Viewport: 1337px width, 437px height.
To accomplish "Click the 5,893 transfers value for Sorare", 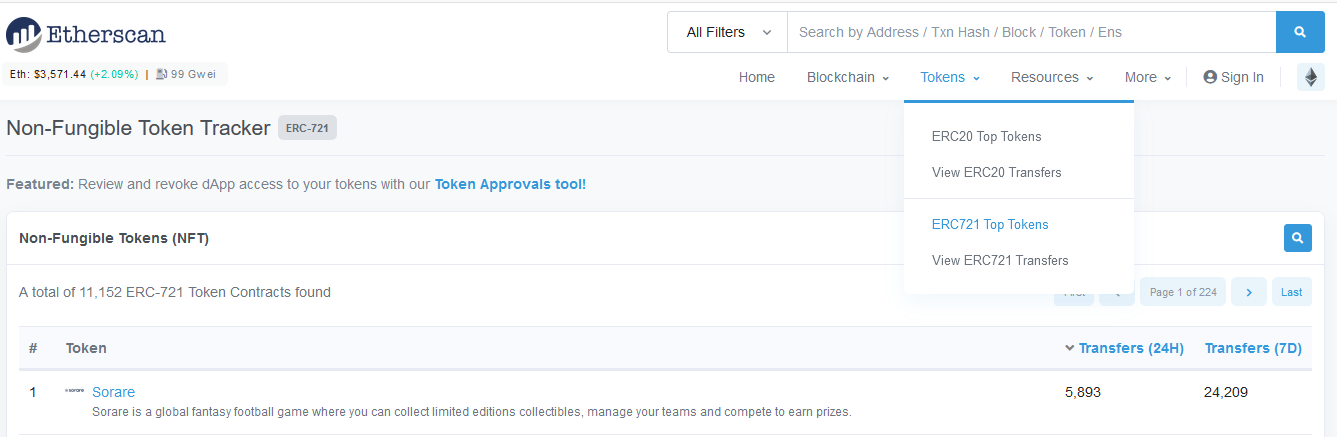I will tap(1083, 392).
